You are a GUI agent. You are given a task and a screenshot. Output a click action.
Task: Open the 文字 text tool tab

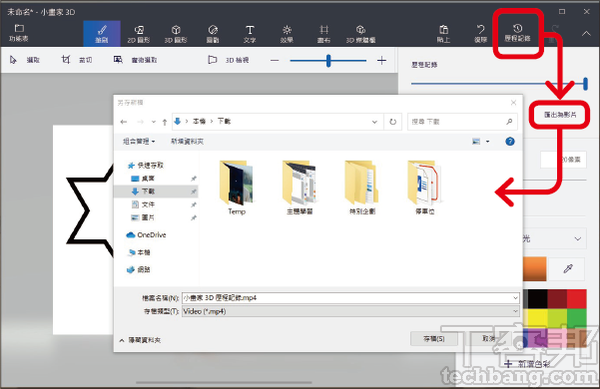tap(249, 34)
